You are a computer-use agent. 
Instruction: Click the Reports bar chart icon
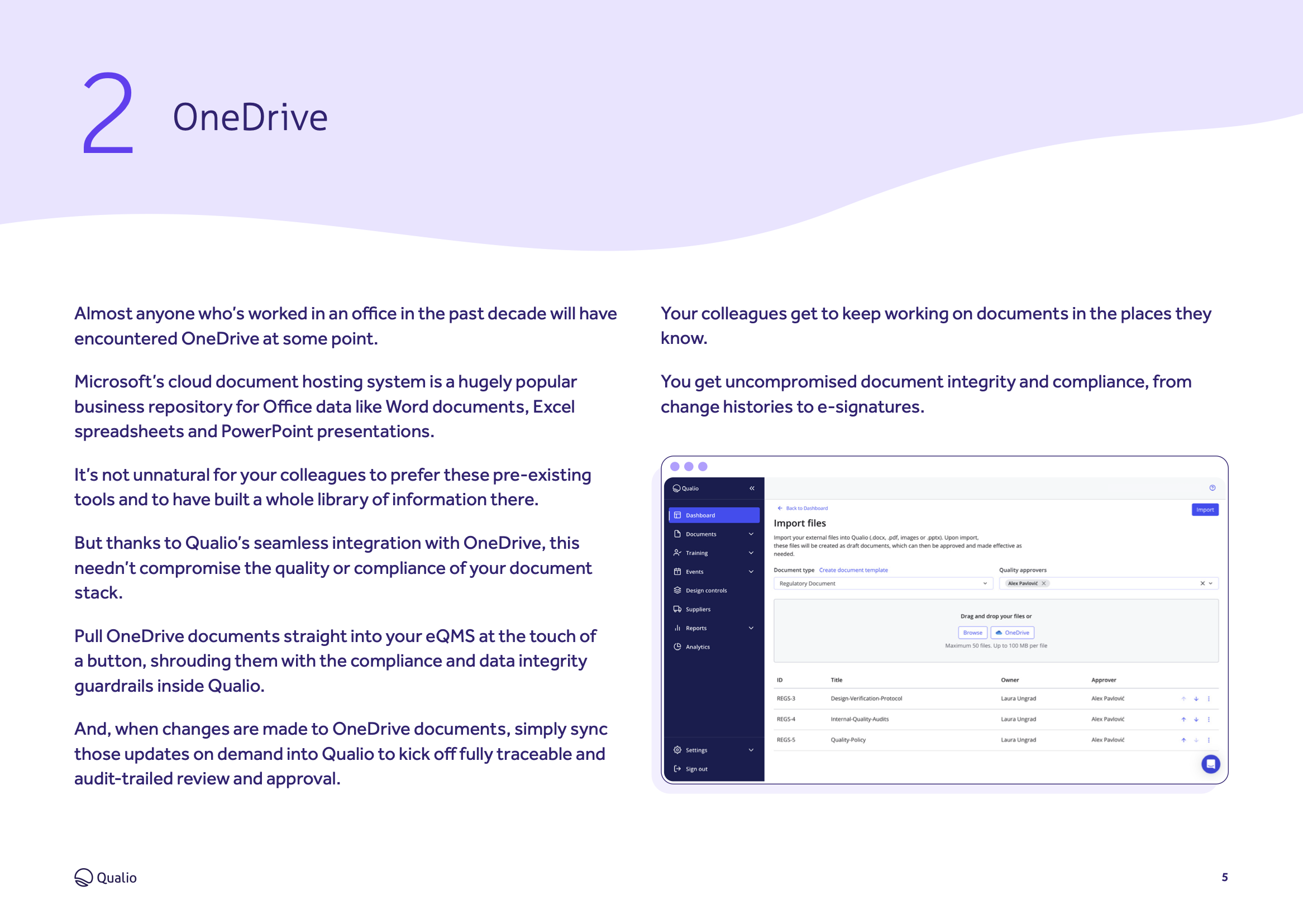677,628
